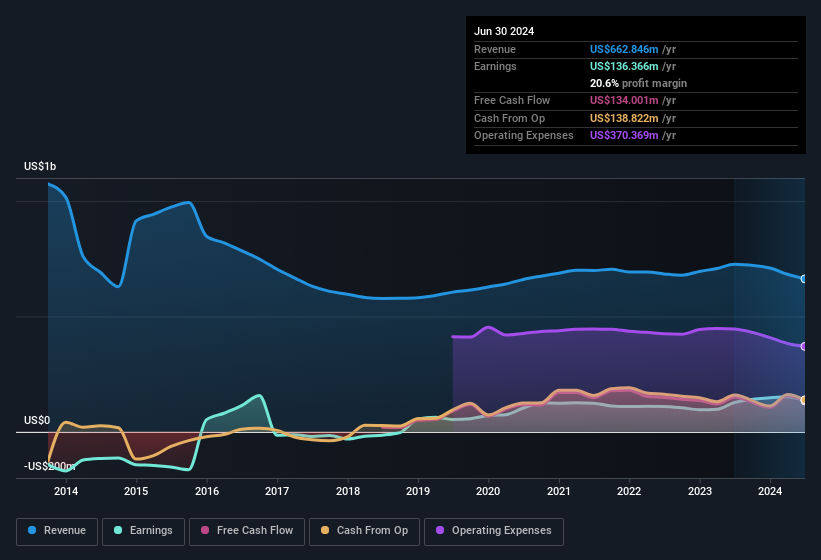Click the orange Cash From Op end marker
Screen dimensions: 821x560
(804, 400)
